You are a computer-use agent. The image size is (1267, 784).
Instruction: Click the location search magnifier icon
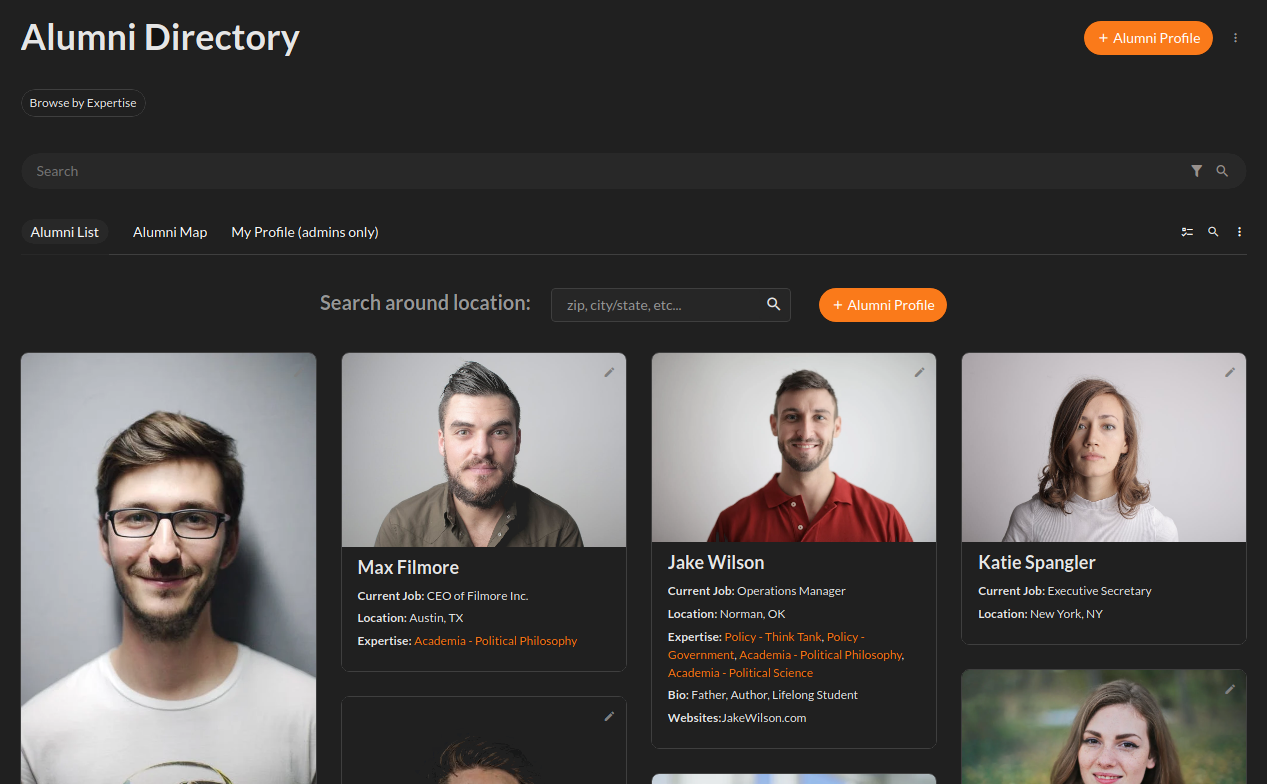(x=774, y=304)
